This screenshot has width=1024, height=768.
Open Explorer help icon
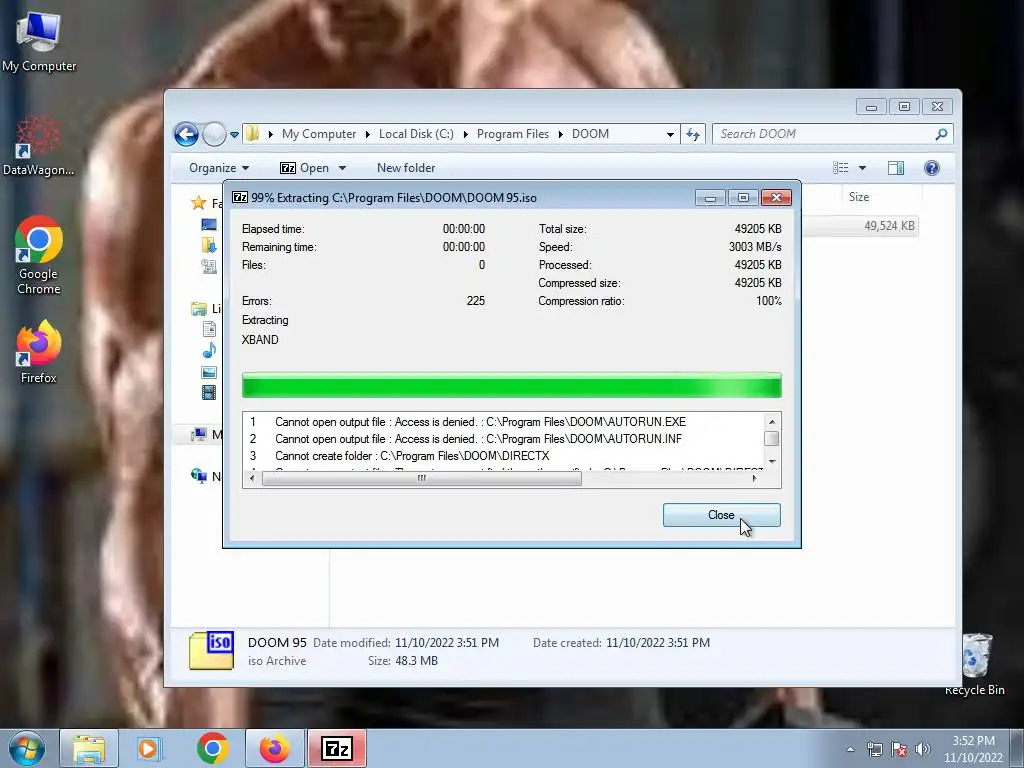pos(932,168)
